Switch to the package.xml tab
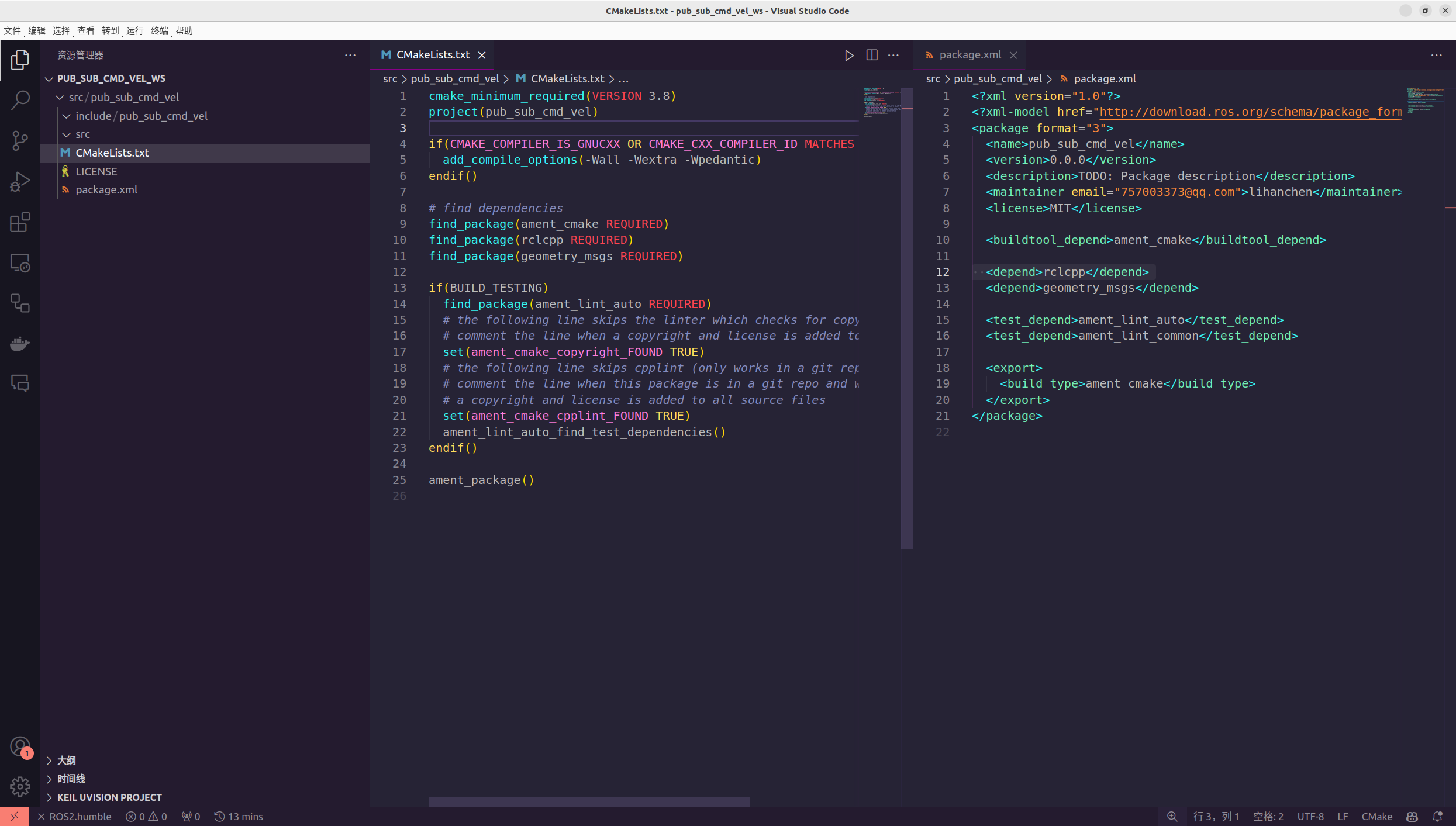Image resolution: width=1456 pixels, height=826 pixels. point(969,55)
